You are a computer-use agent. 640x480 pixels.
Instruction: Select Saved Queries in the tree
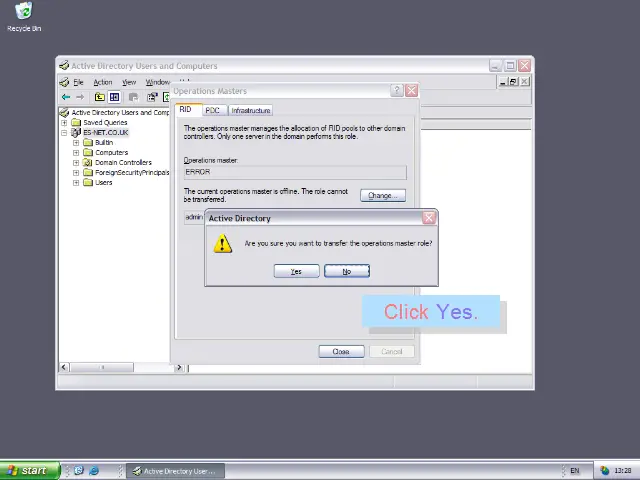[105, 122]
